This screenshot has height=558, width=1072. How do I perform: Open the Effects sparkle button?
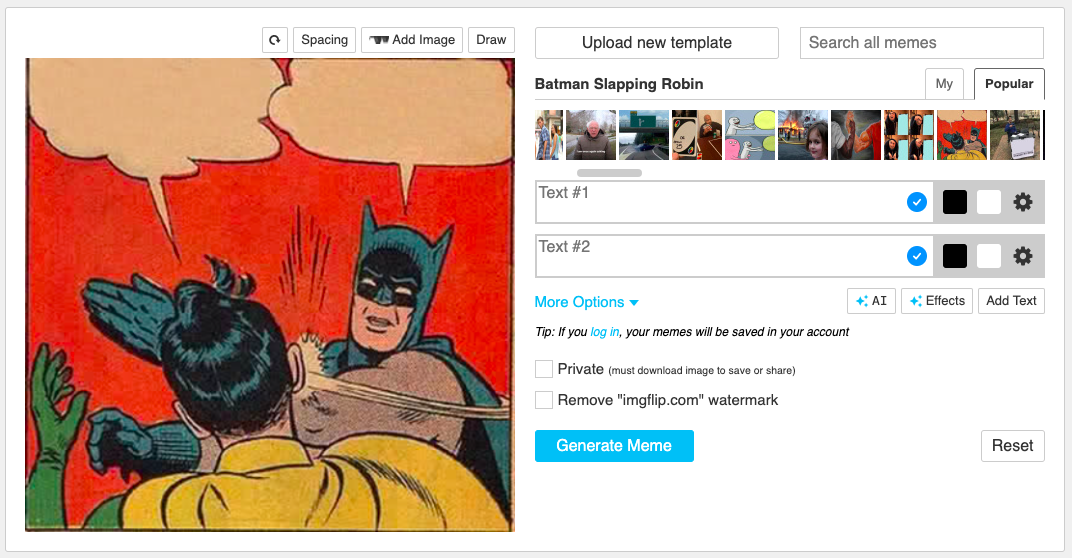tap(937, 301)
